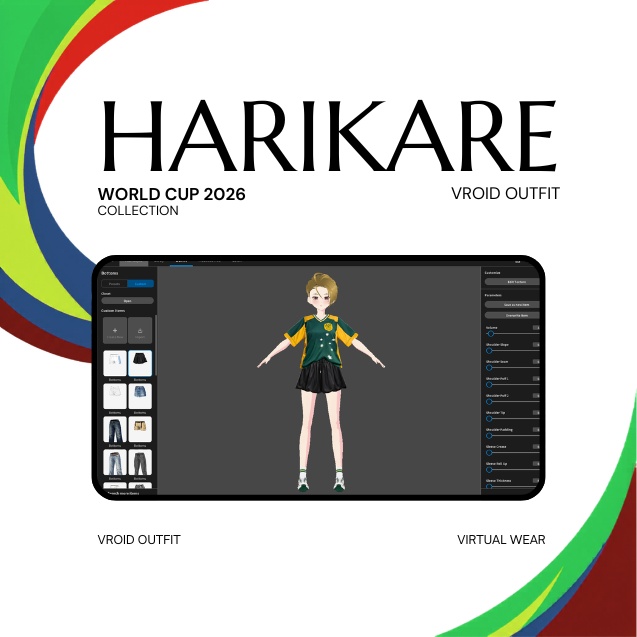The height and width of the screenshot is (637, 637).
Task: Adjust the Shoulder Padding slider handle
Action: [489, 436]
